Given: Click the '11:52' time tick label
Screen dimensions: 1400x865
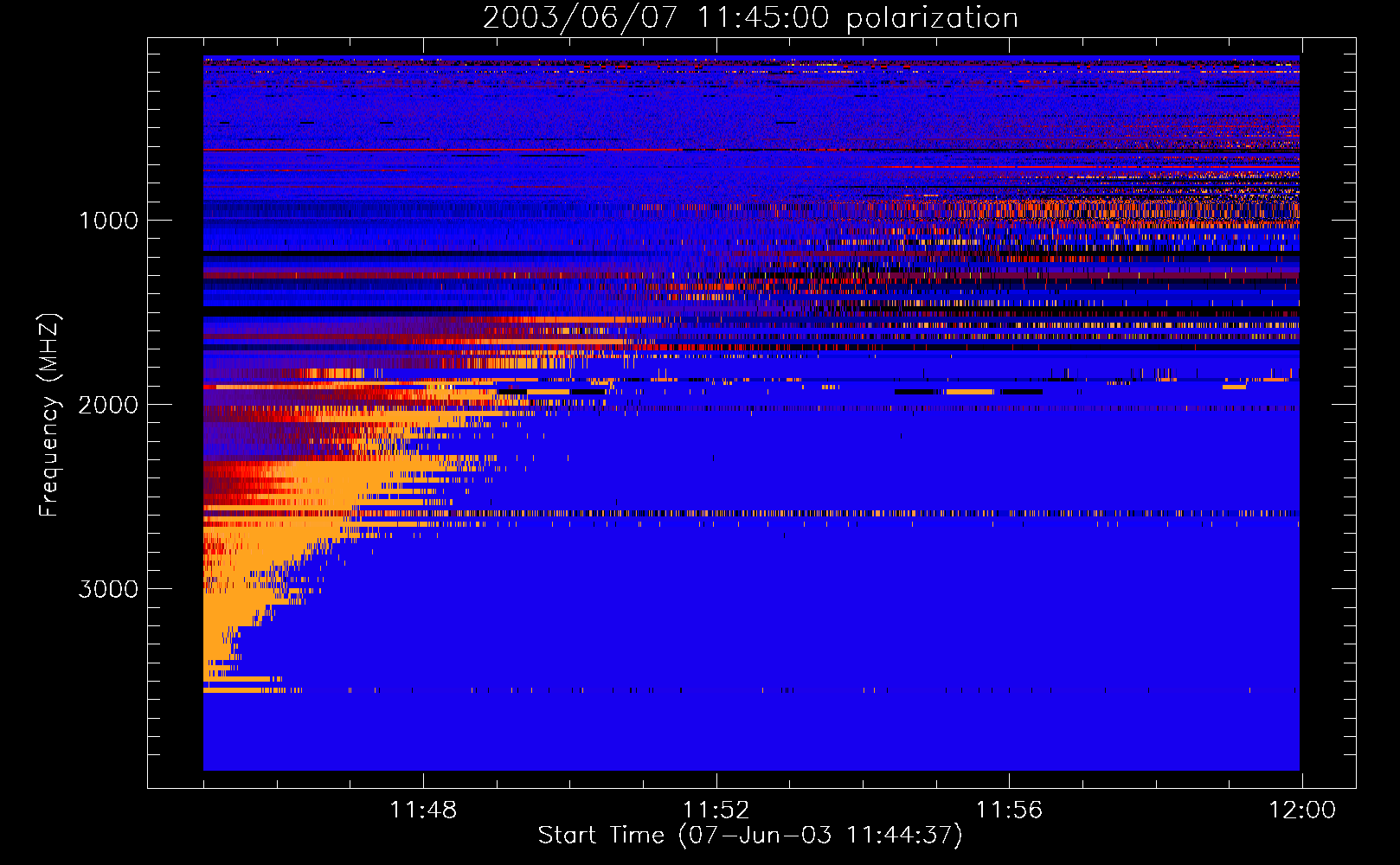Looking at the screenshot, I should (x=716, y=811).
